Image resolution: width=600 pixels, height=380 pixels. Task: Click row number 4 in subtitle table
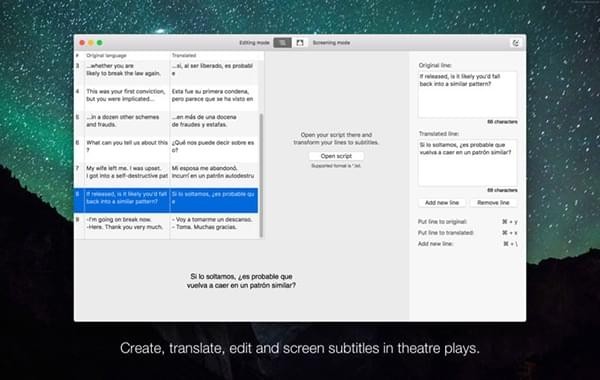click(x=78, y=91)
